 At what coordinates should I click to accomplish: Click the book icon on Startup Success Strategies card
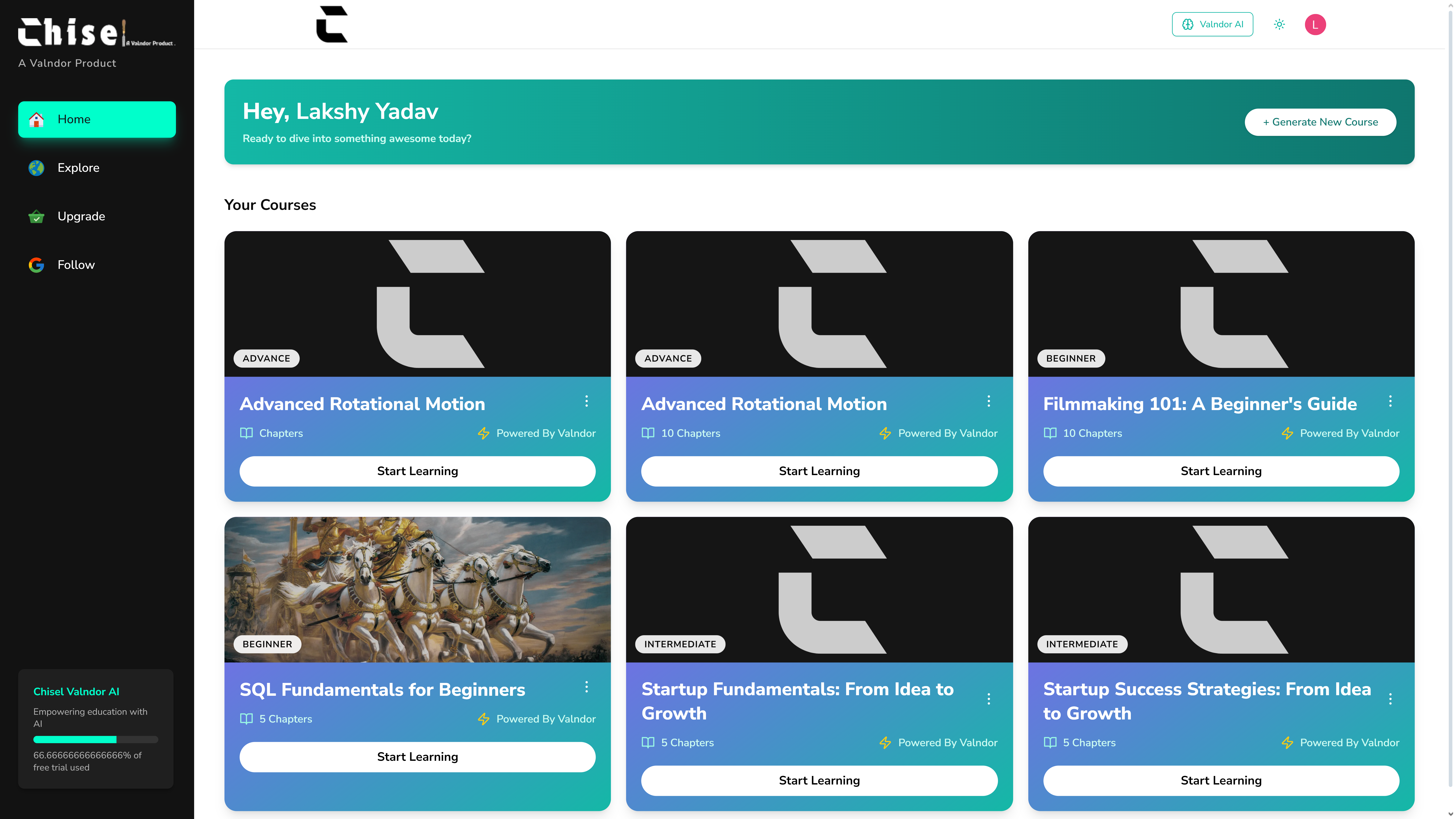pyautogui.click(x=1050, y=743)
